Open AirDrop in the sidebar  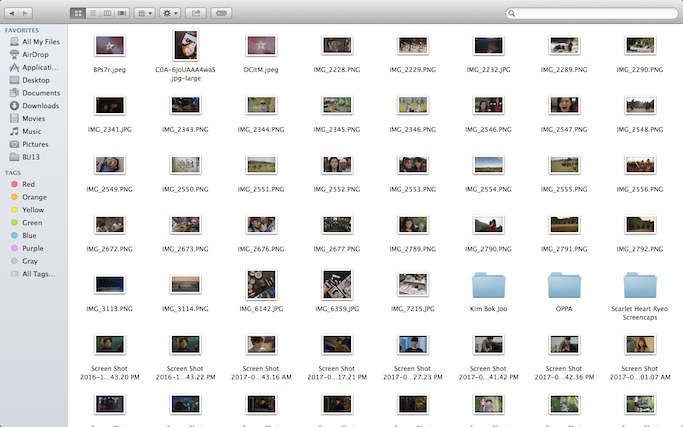pyautogui.click(x=29, y=54)
